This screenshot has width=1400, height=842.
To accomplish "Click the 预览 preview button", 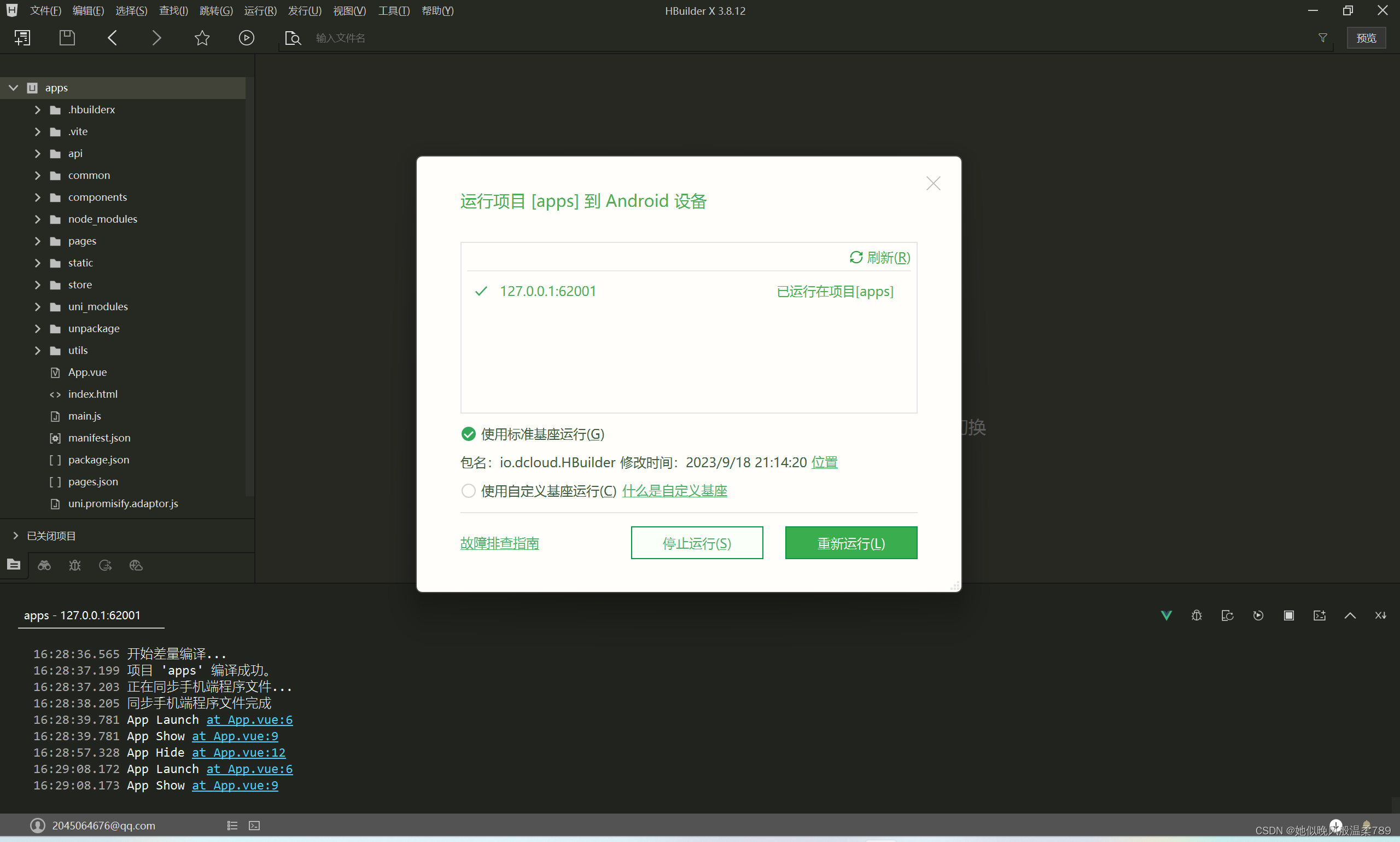I will [1367, 38].
